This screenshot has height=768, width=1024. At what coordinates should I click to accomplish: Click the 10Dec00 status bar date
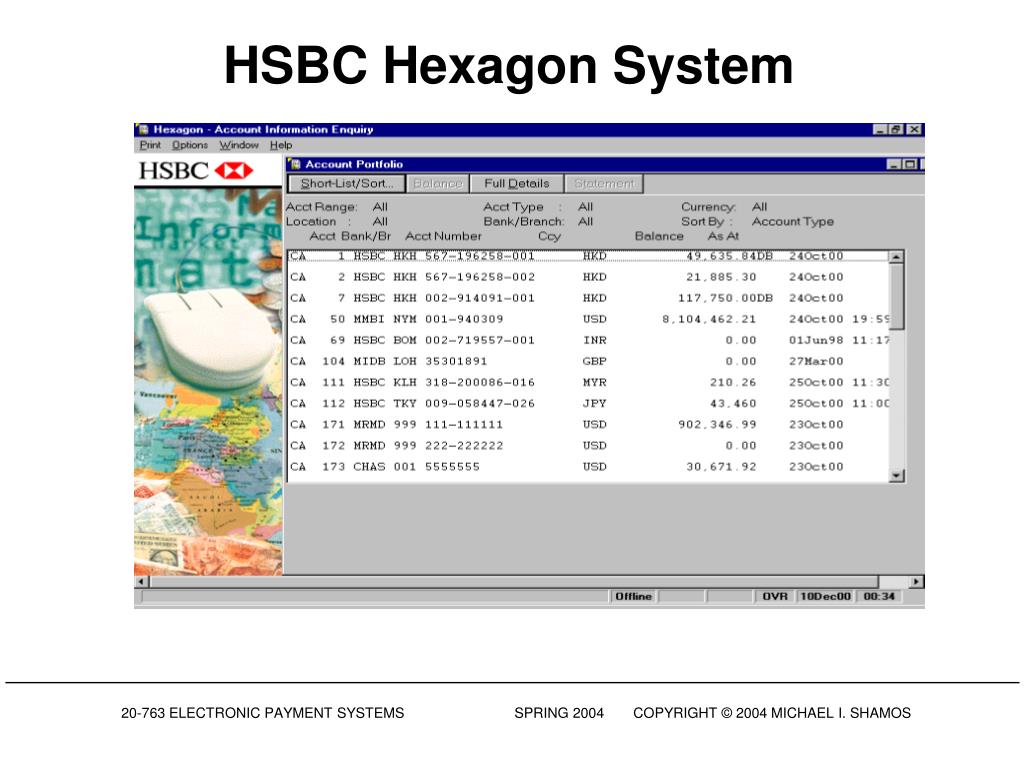(x=825, y=596)
